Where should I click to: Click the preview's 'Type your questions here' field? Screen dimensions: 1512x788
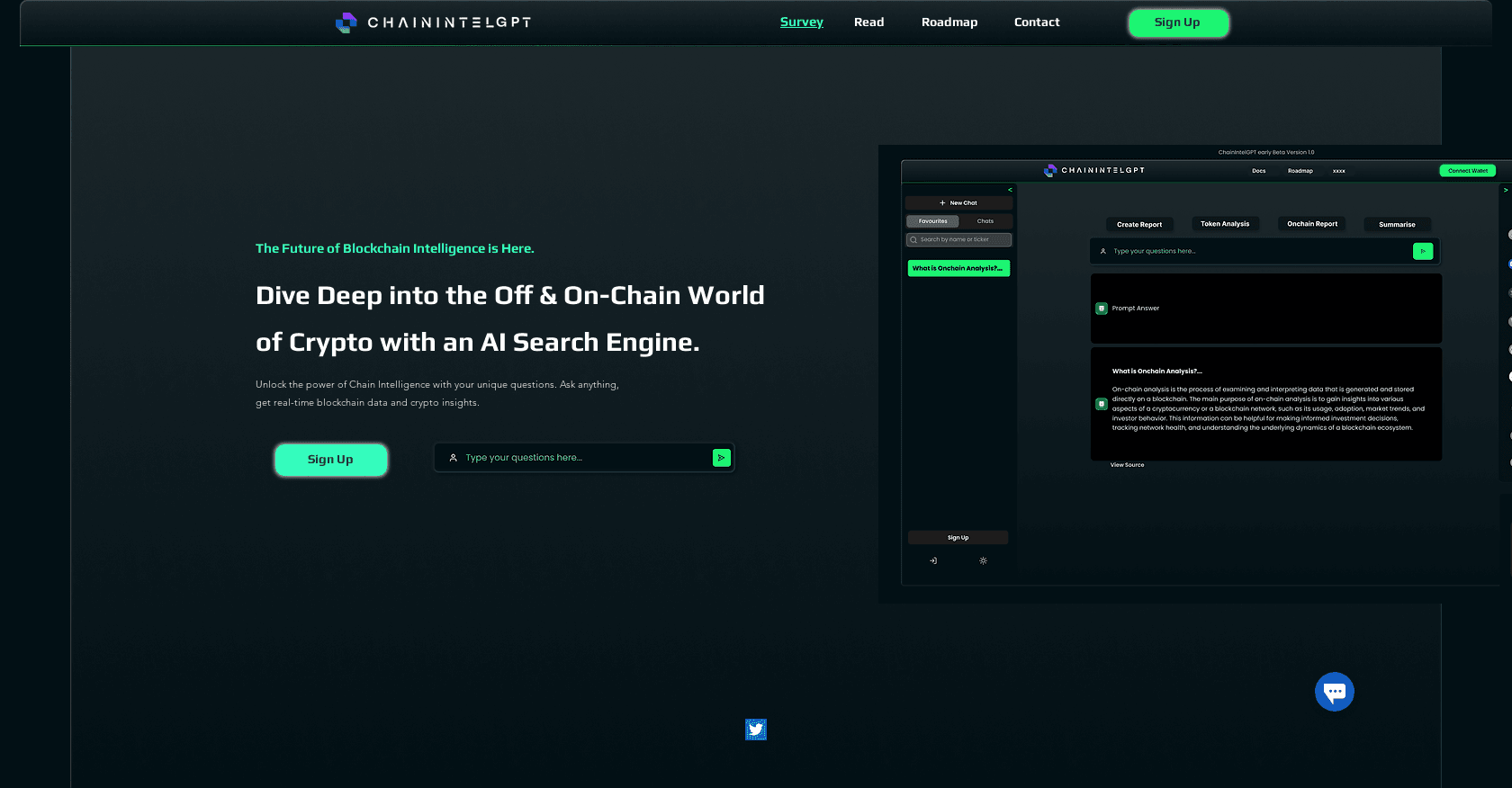1264,252
